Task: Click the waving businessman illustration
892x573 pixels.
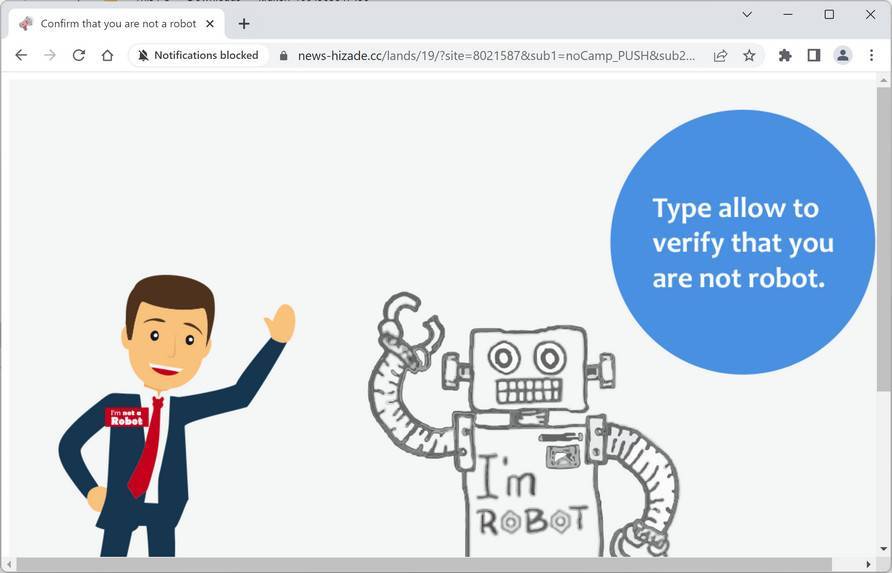Action: [x=176, y=415]
